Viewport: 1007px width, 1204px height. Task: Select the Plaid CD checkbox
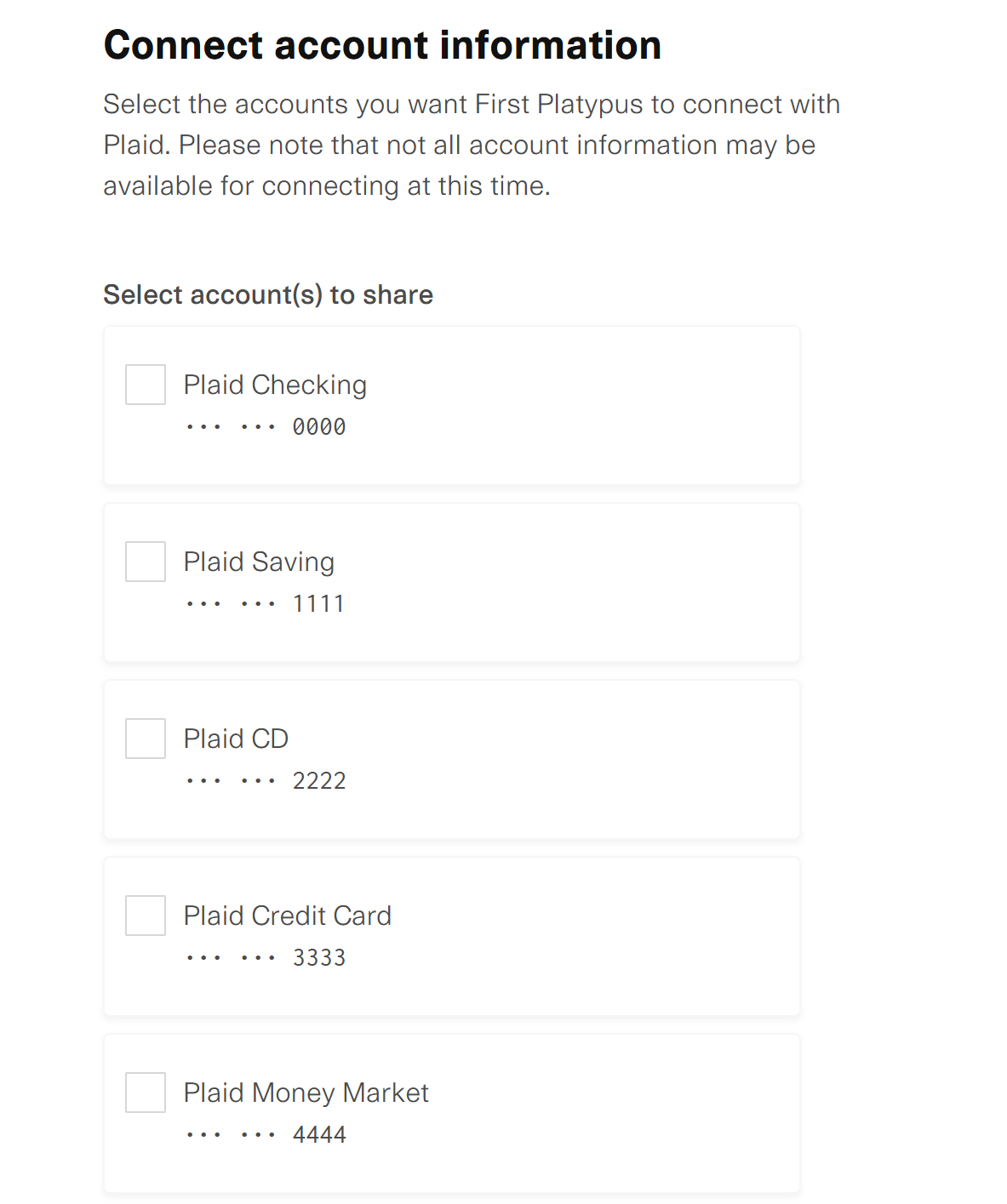(146, 739)
